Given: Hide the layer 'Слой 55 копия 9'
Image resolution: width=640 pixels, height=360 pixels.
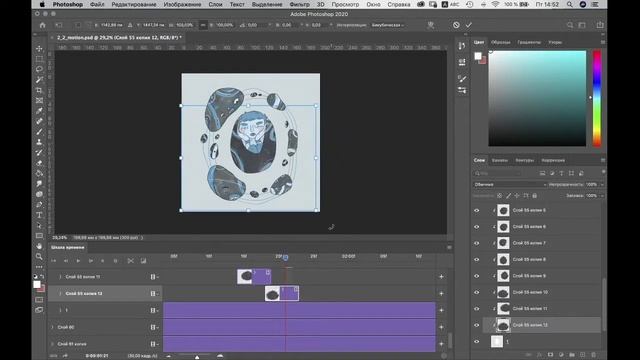Looking at the screenshot, I should [x=476, y=276].
